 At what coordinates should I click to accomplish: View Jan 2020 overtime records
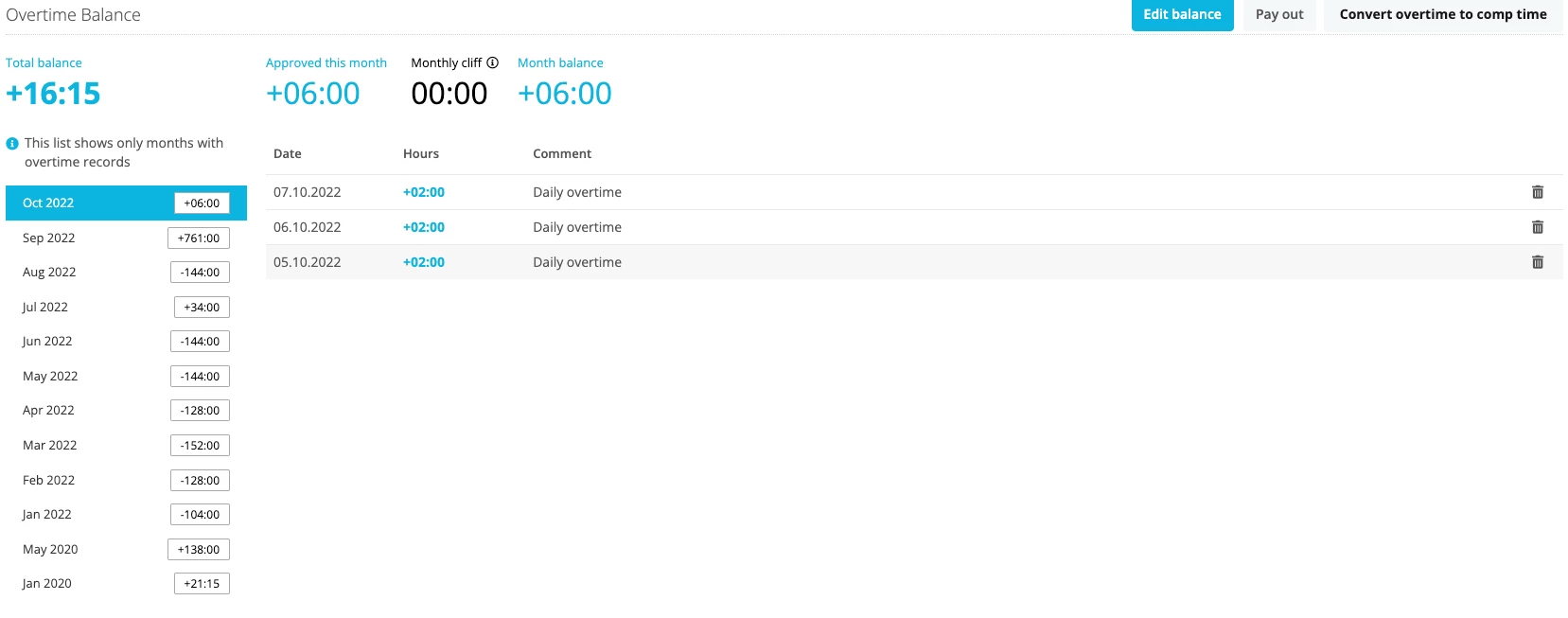(126, 583)
